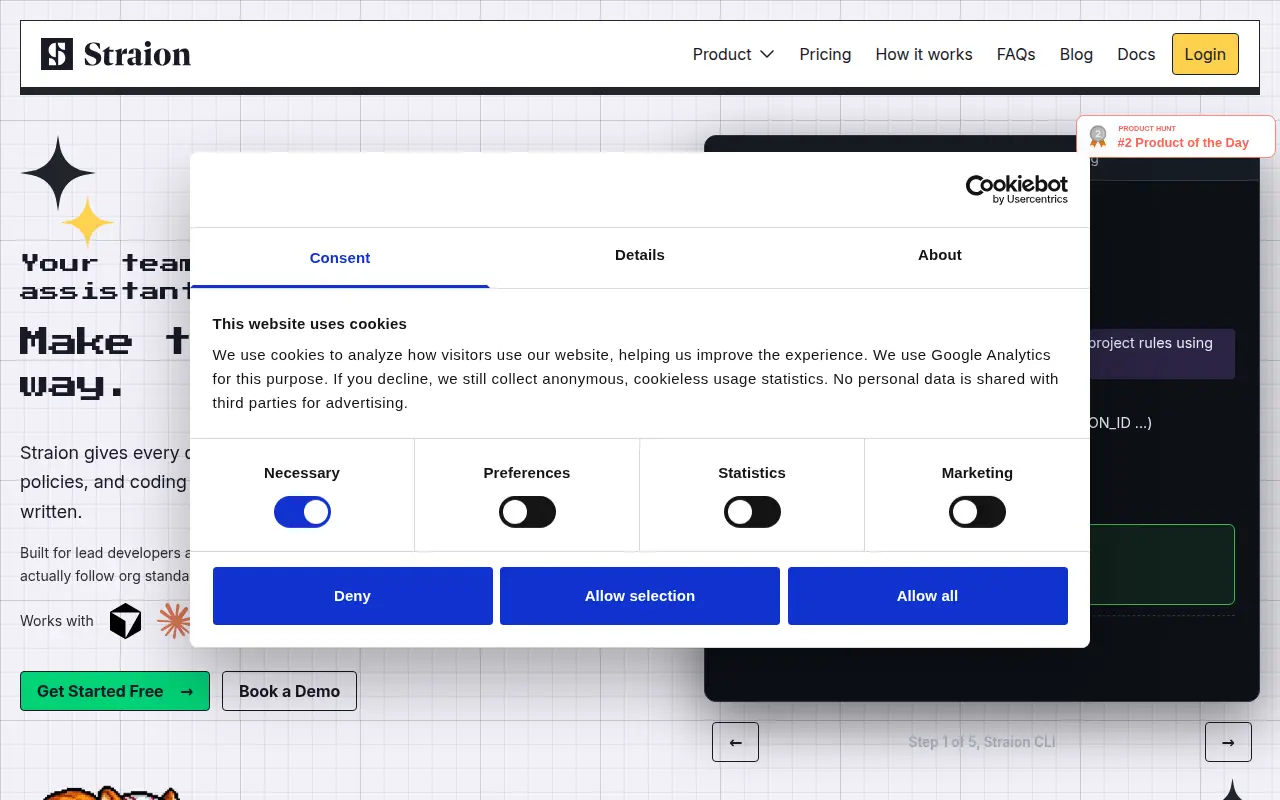The height and width of the screenshot is (800, 1280).
Task: Go to previous step with left arrow
Action: pyautogui.click(x=735, y=742)
